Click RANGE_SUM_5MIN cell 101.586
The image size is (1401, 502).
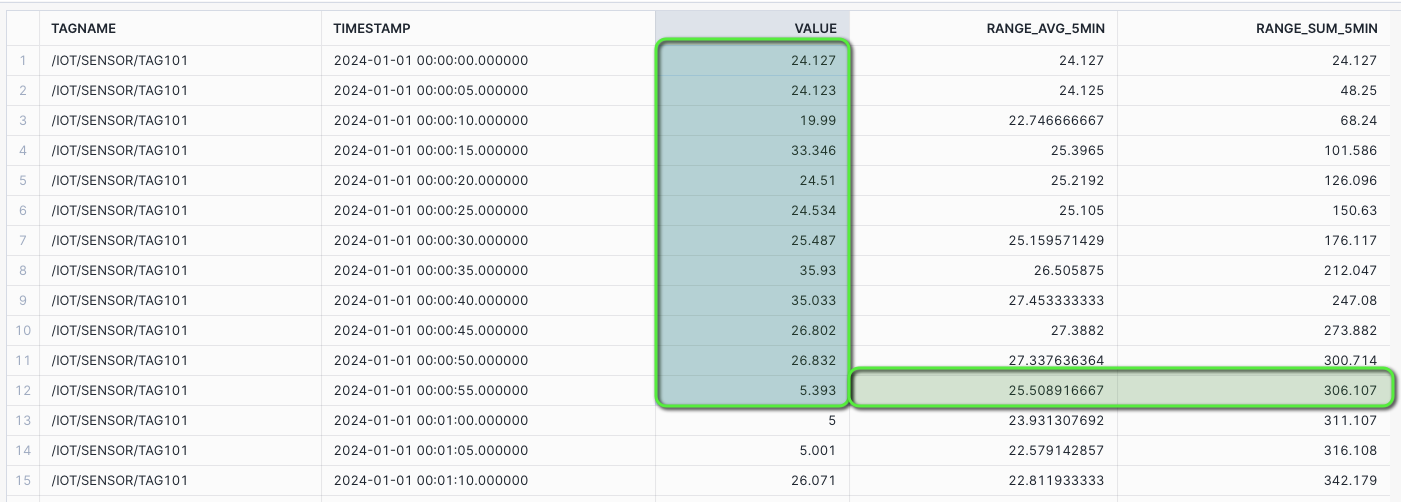pos(1254,150)
